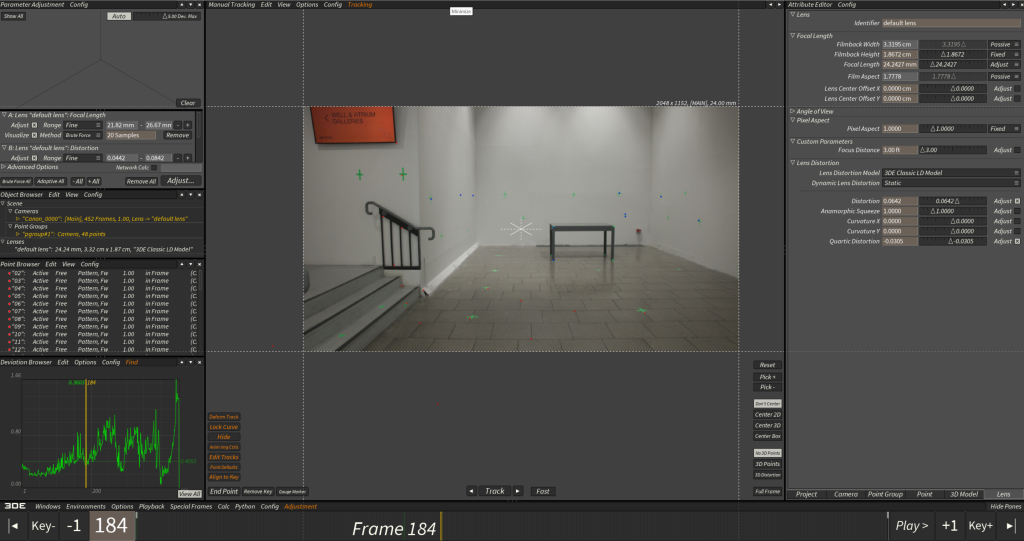Click the End Point button
The width and height of the screenshot is (1024, 541).
coord(224,491)
